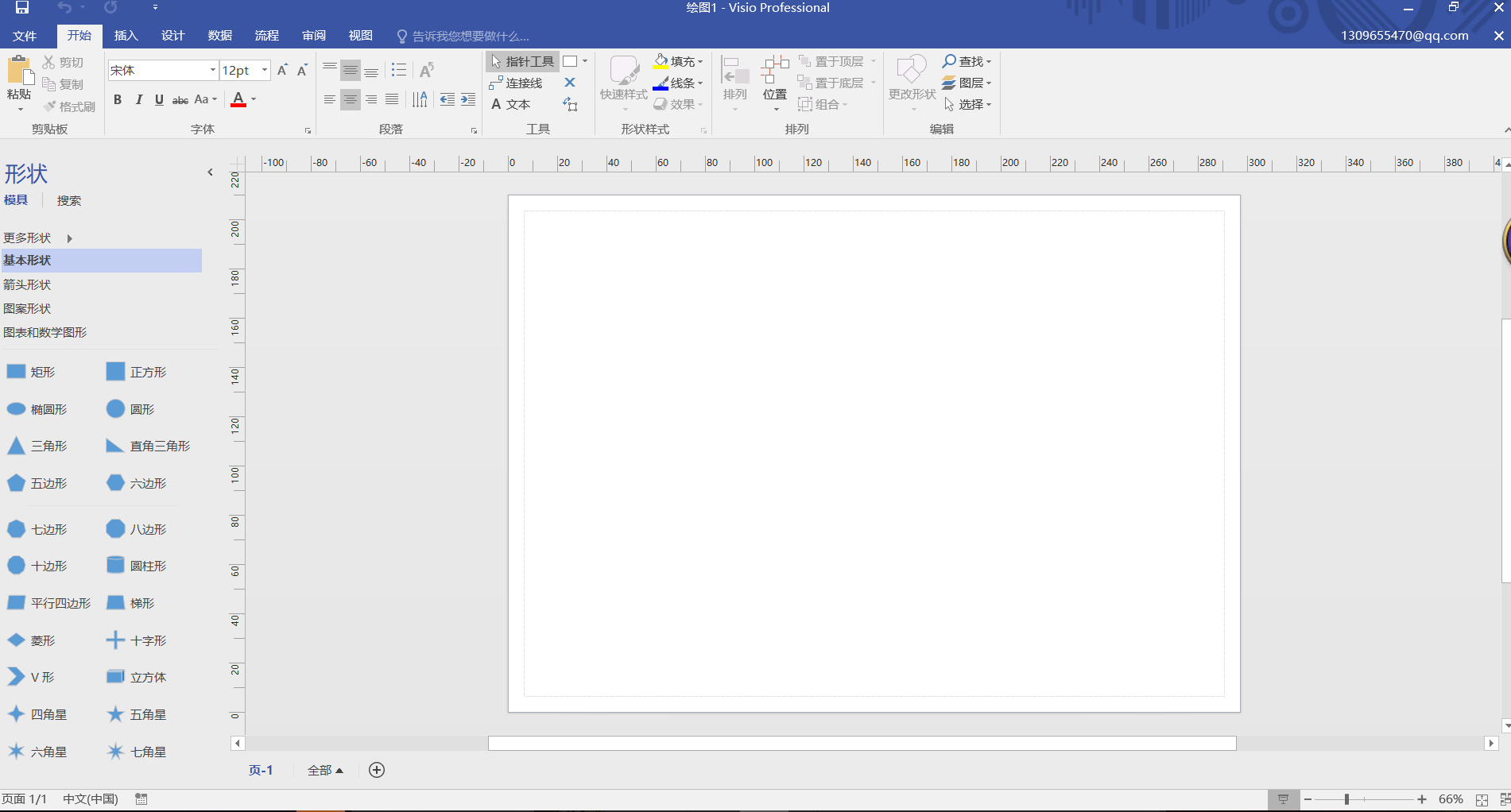This screenshot has width=1511, height=812.
Task: Toggle Underline formatting
Action: pyautogui.click(x=159, y=99)
